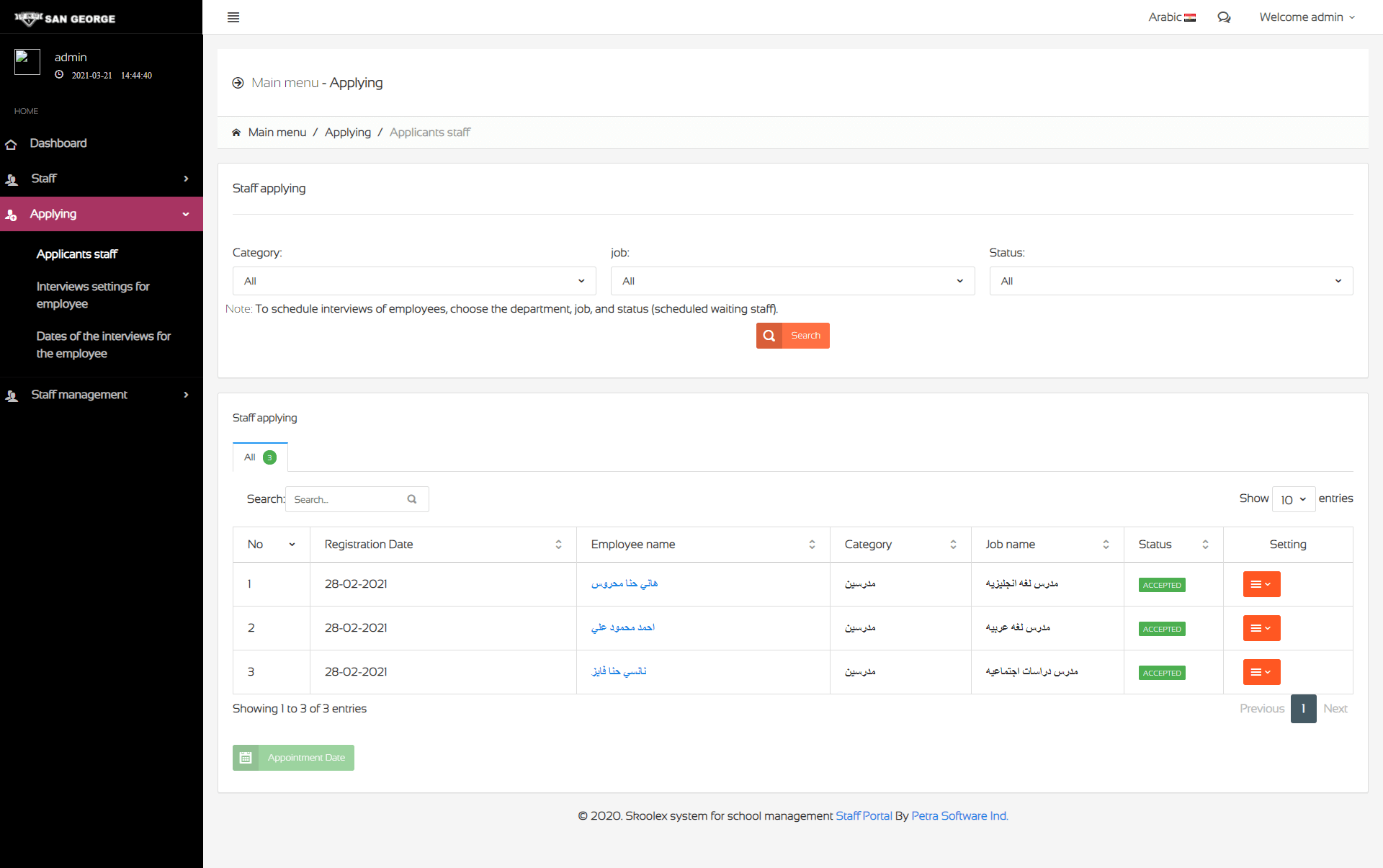Open the settings menu for row 3
This screenshot has width=1383, height=868.
tap(1261, 672)
